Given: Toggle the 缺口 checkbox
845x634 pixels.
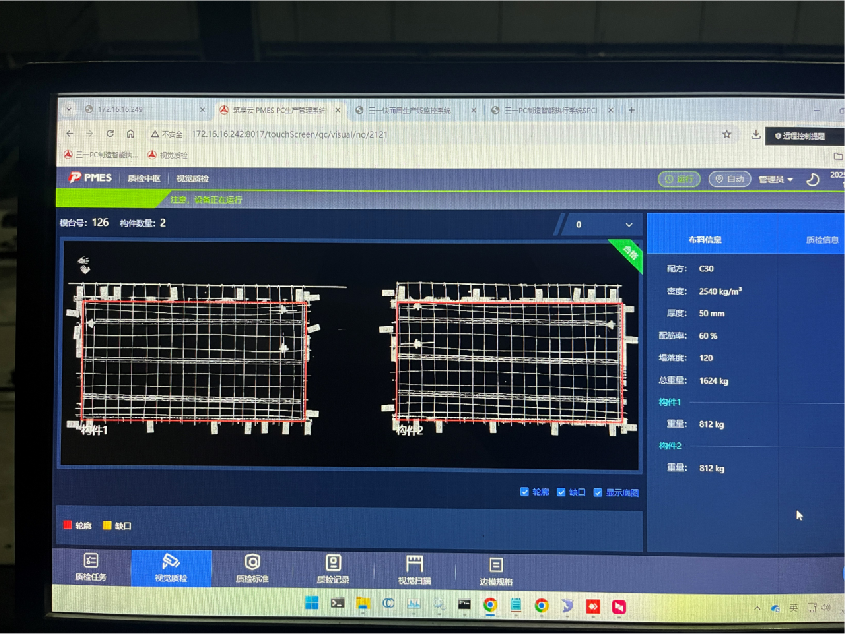Looking at the screenshot, I should [x=560, y=492].
